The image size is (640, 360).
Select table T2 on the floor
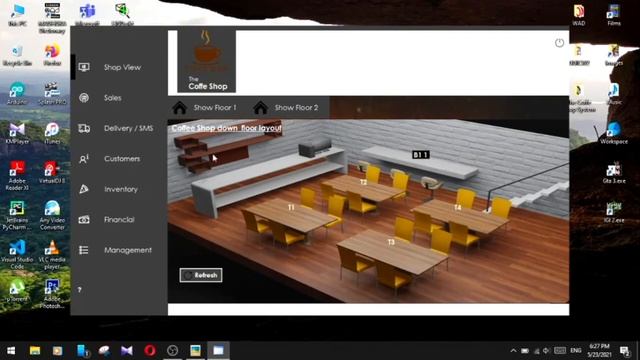363,182
